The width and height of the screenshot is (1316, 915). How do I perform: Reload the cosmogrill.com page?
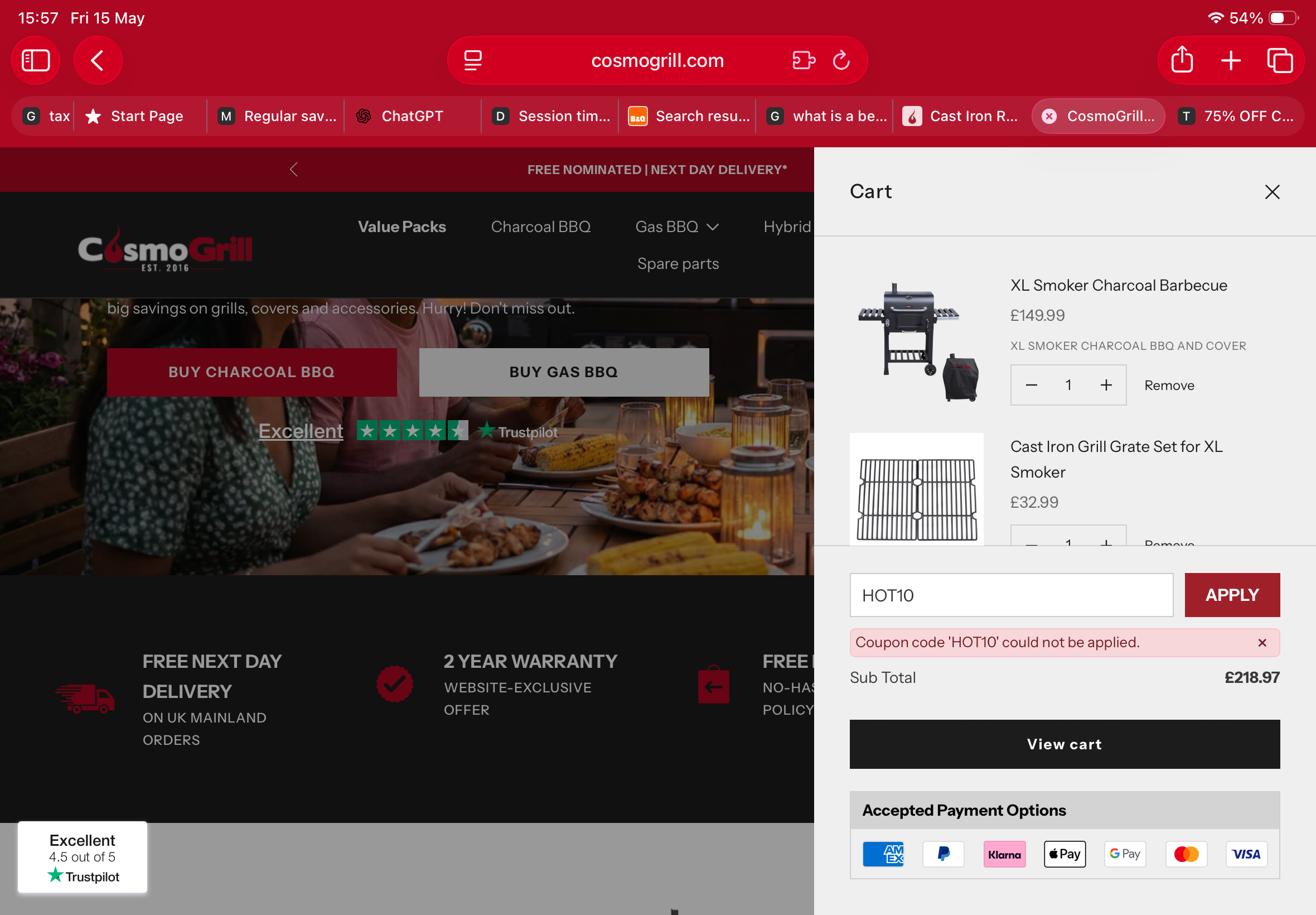(x=840, y=60)
